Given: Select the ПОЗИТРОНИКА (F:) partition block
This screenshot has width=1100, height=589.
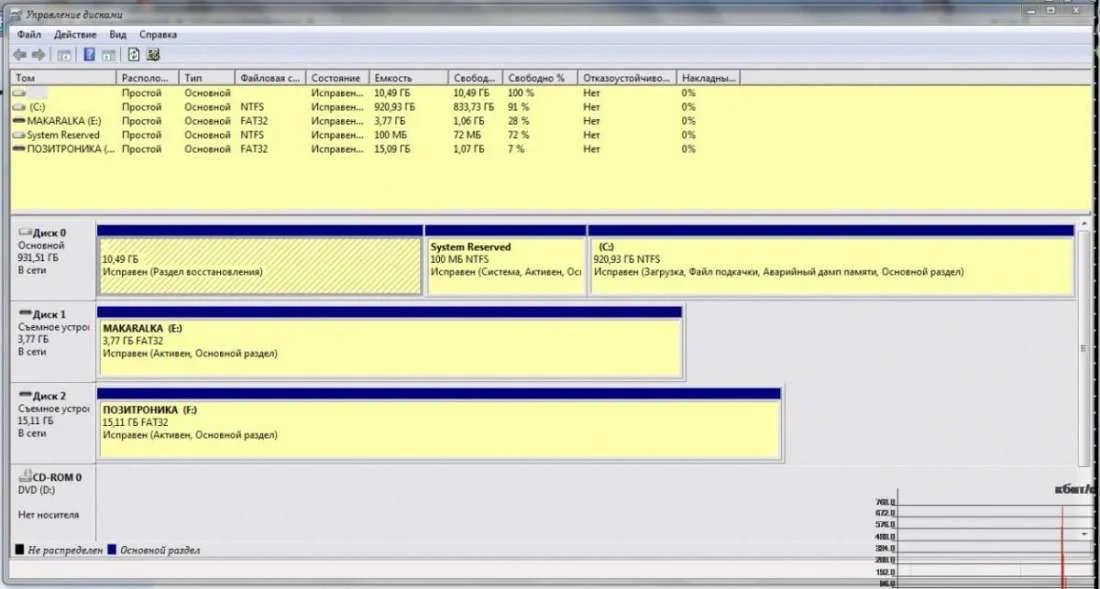Looking at the screenshot, I should pyautogui.click(x=439, y=429).
